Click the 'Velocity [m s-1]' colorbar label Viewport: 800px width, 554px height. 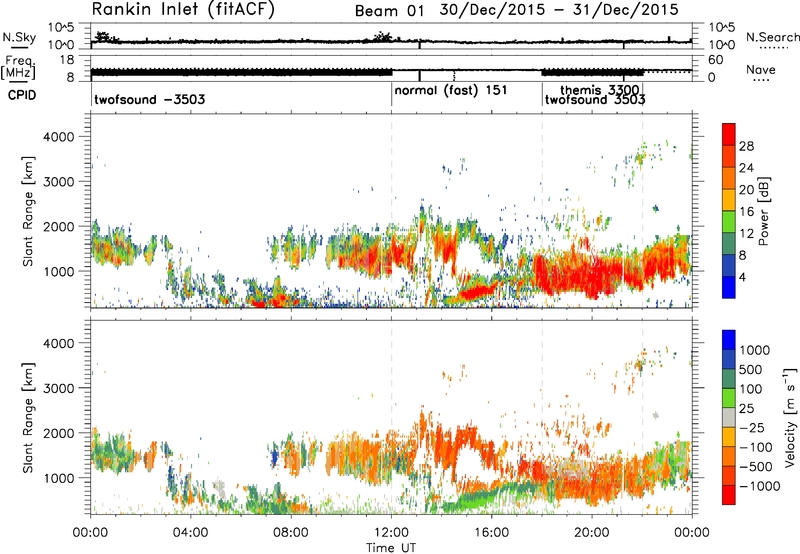[x=790, y=417]
